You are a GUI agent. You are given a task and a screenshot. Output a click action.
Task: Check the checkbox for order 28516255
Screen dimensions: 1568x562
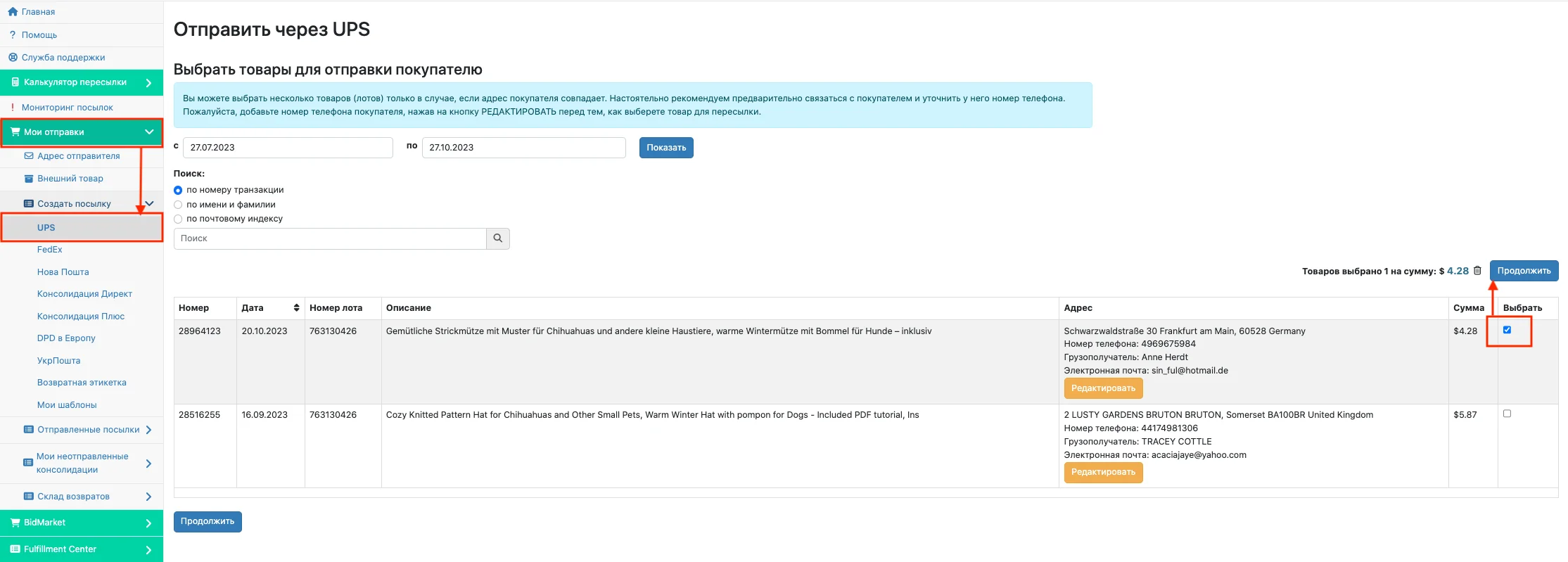point(1507,414)
